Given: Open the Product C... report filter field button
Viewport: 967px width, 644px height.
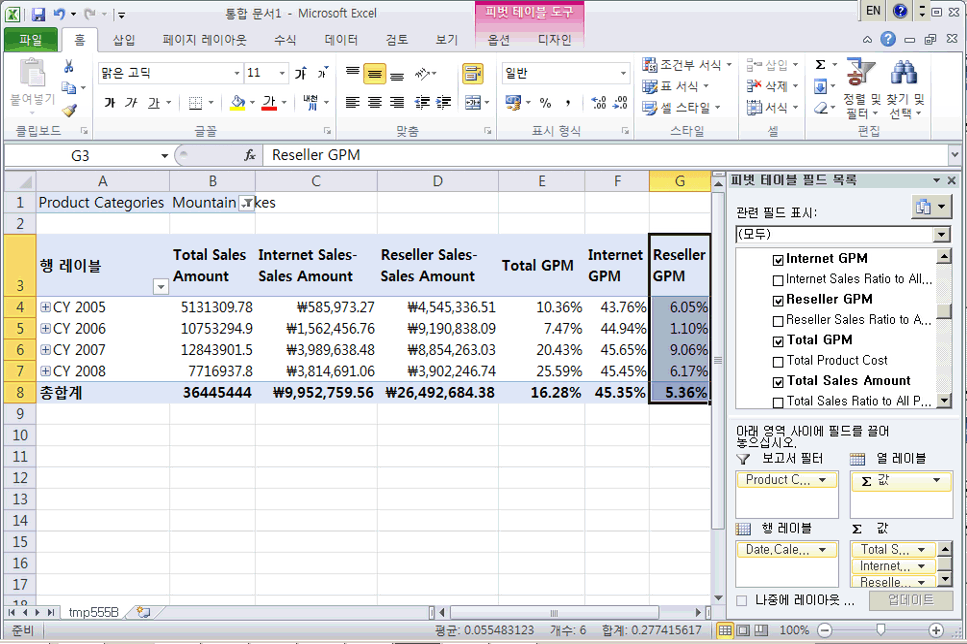Looking at the screenshot, I should [x=786, y=480].
